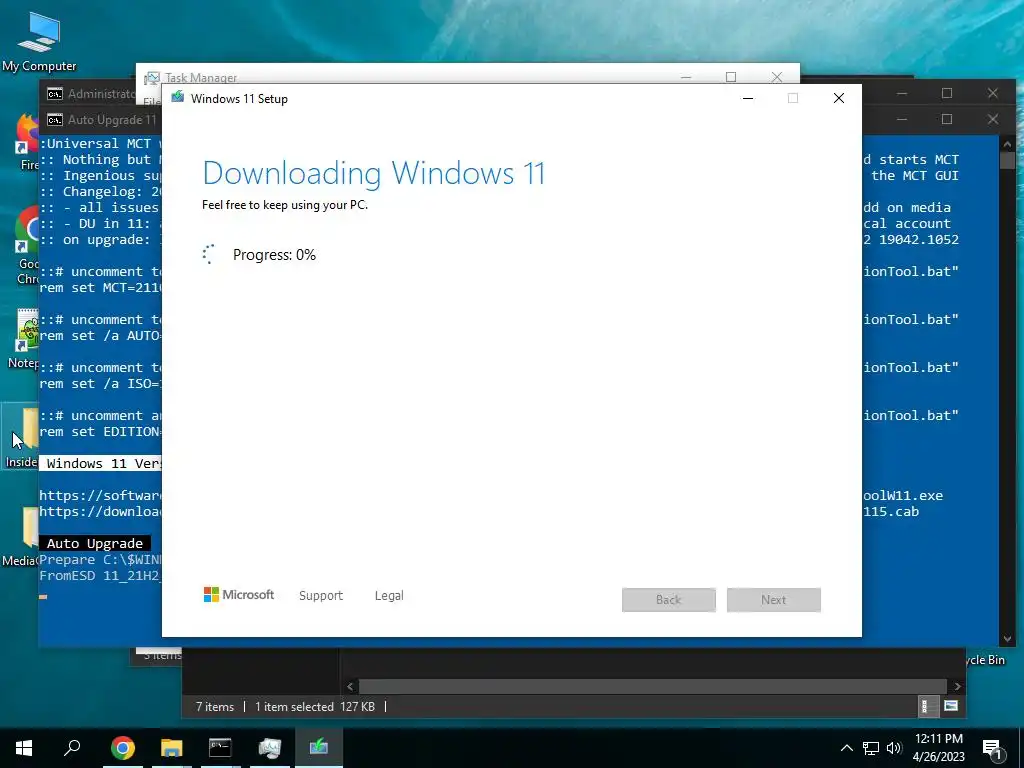Click the disabled Next button in Setup
Image resolution: width=1024 pixels, height=768 pixels.
[774, 600]
